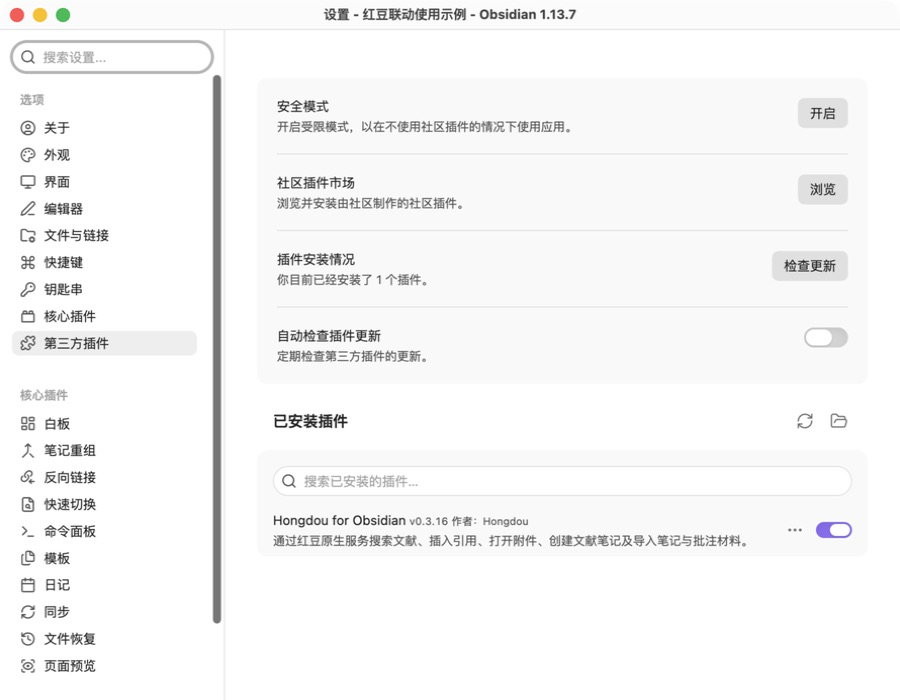The height and width of the screenshot is (700, 900).
Task: Click the folder icon beside 文件与链接
Action: coord(28,236)
